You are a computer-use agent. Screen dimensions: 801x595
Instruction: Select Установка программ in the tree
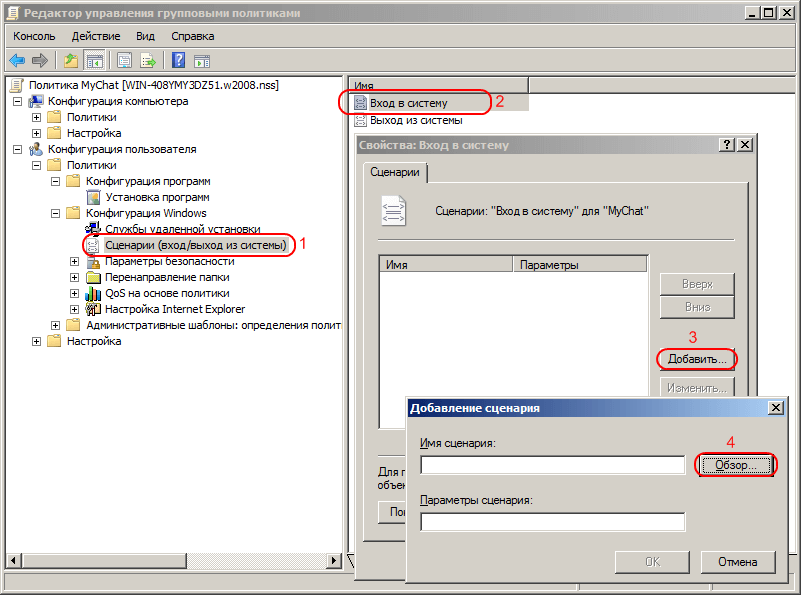coord(157,197)
